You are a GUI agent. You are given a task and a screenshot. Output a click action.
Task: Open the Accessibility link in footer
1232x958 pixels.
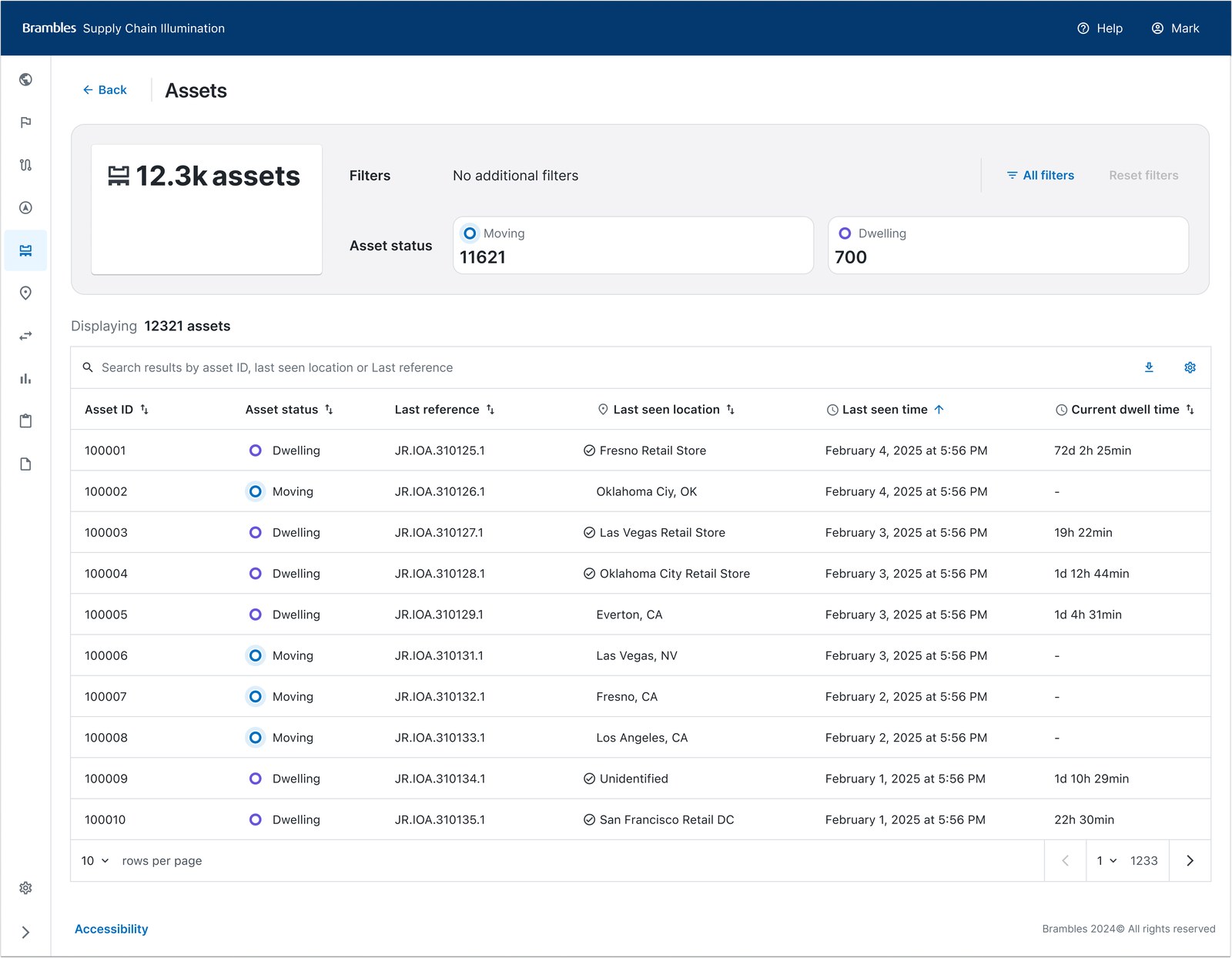coord(112,930)
